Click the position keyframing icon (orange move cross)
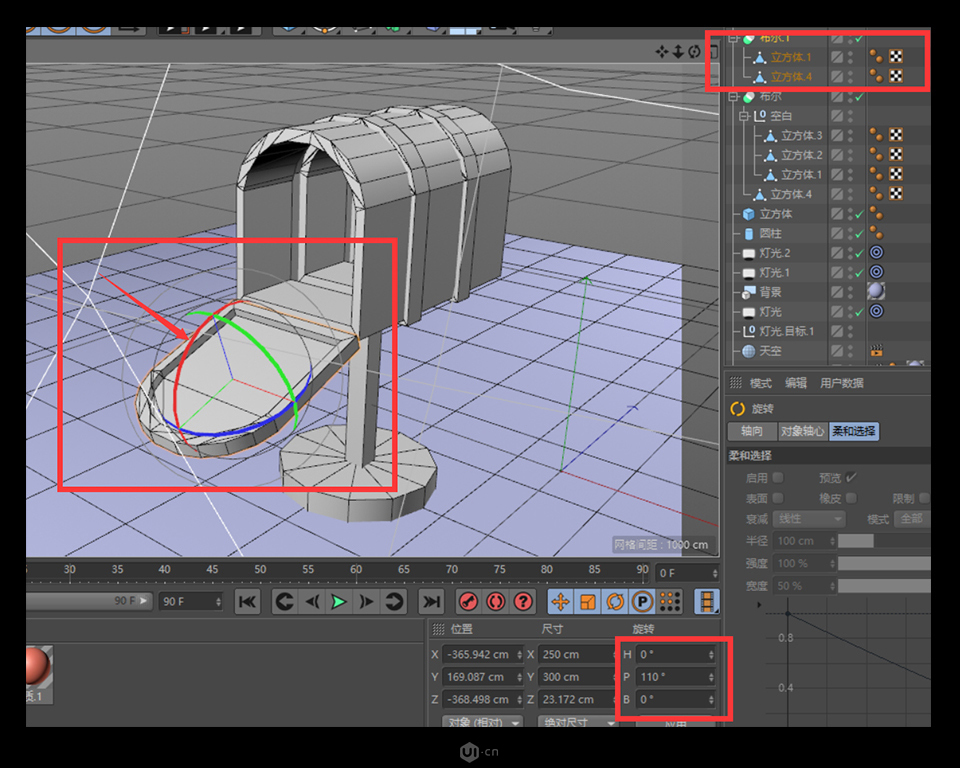 pyautogui.click(x=558, y=601)
